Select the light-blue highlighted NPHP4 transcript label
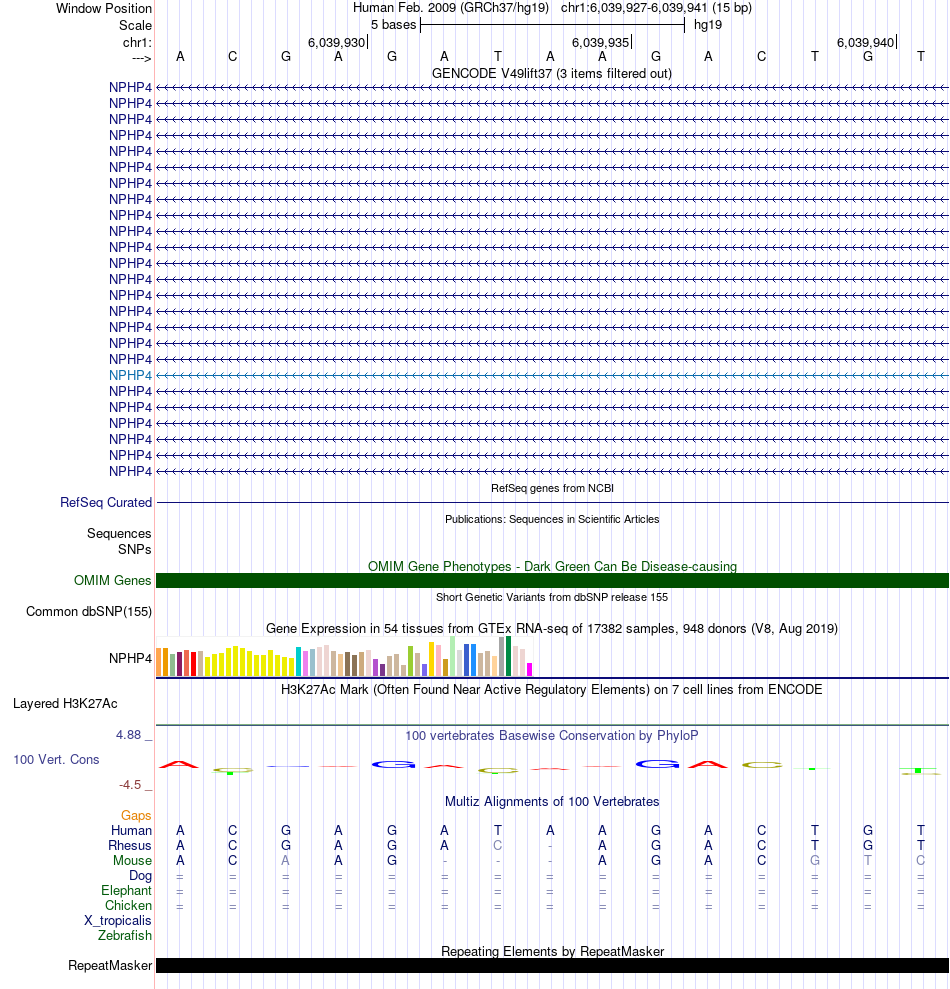 [x=130, y=375]
